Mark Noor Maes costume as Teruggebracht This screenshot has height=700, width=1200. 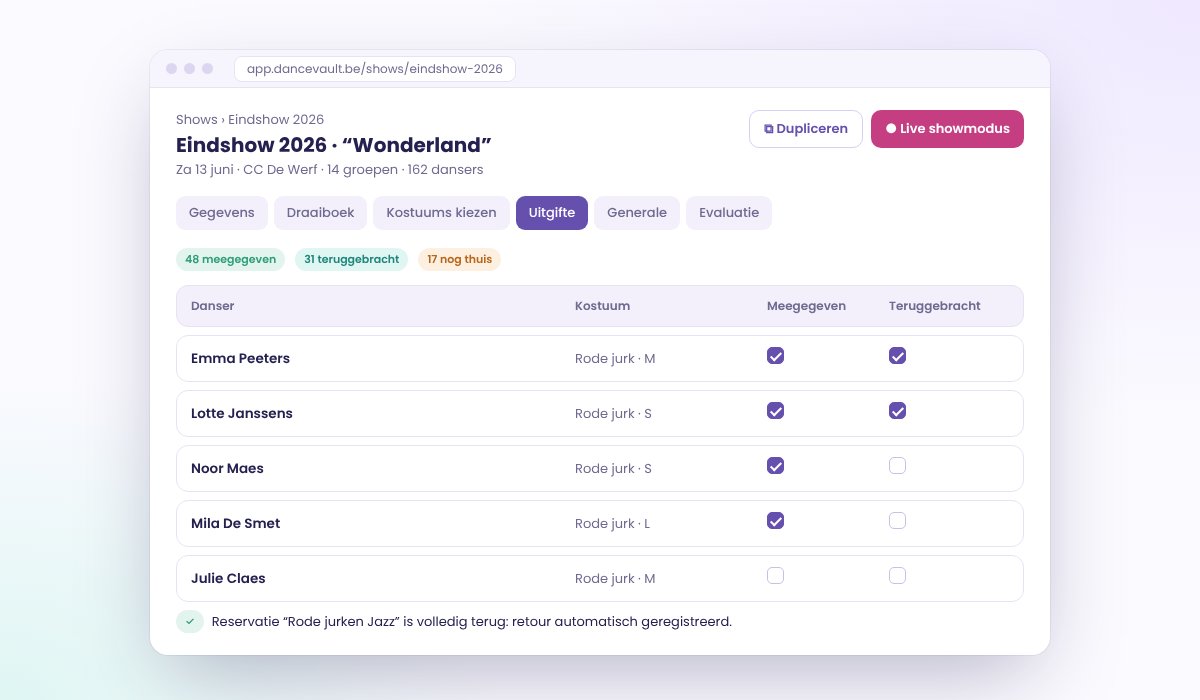click(x=897, y=466)
